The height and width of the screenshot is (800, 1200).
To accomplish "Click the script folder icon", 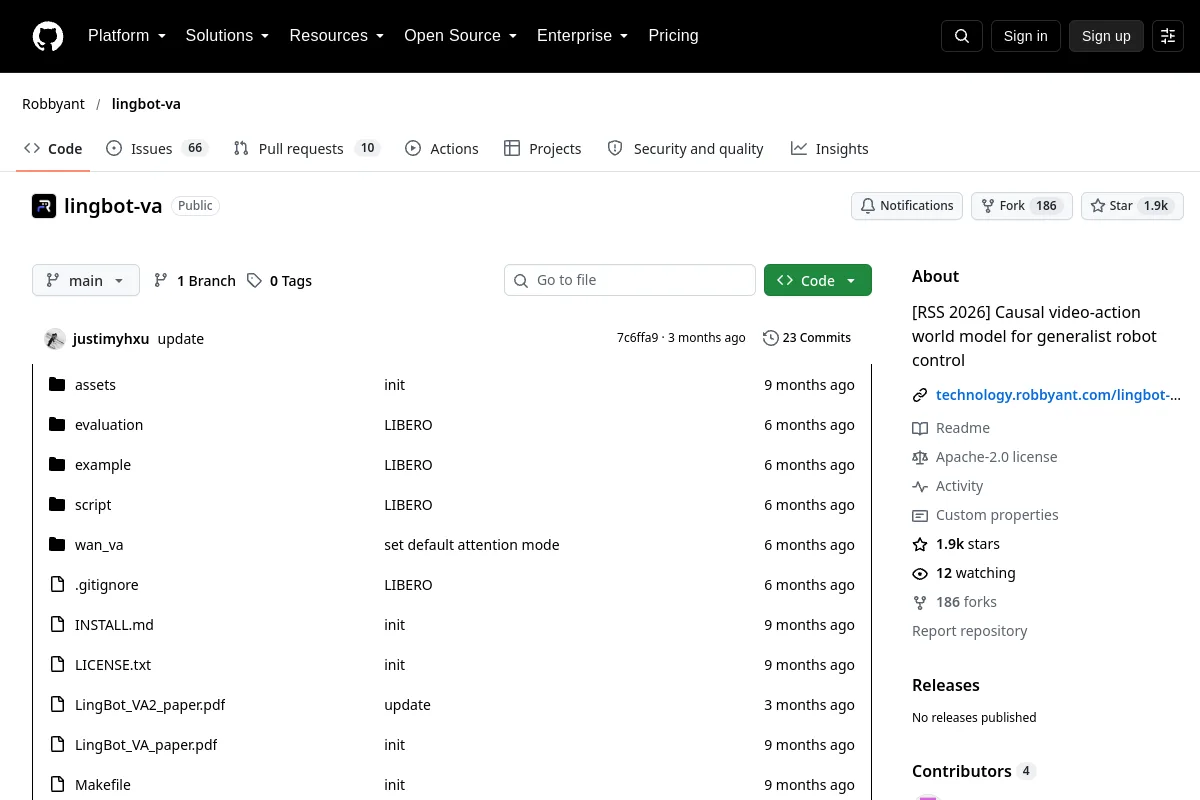I will 57,505.
